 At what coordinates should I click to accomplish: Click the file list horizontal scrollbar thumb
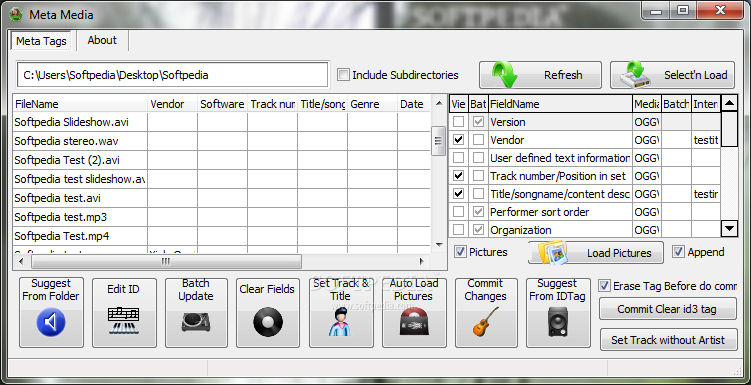(x=166, y=261)
